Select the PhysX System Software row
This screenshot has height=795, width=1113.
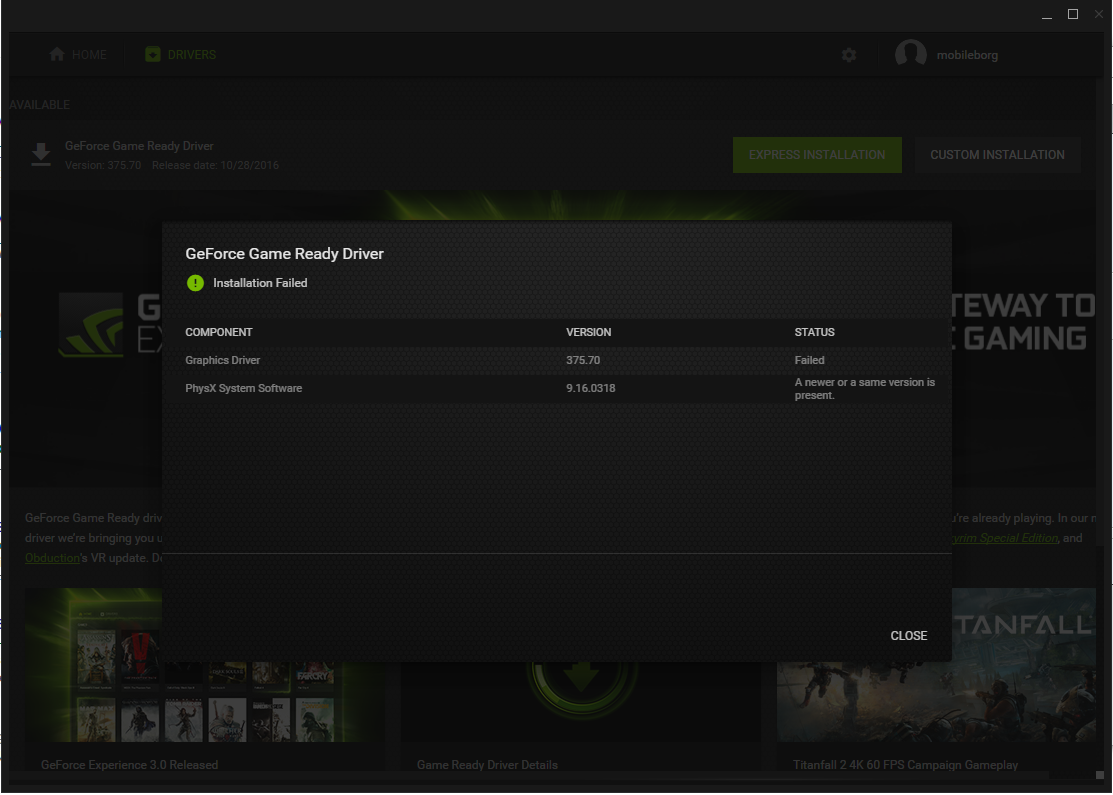(x=557, y=389)
